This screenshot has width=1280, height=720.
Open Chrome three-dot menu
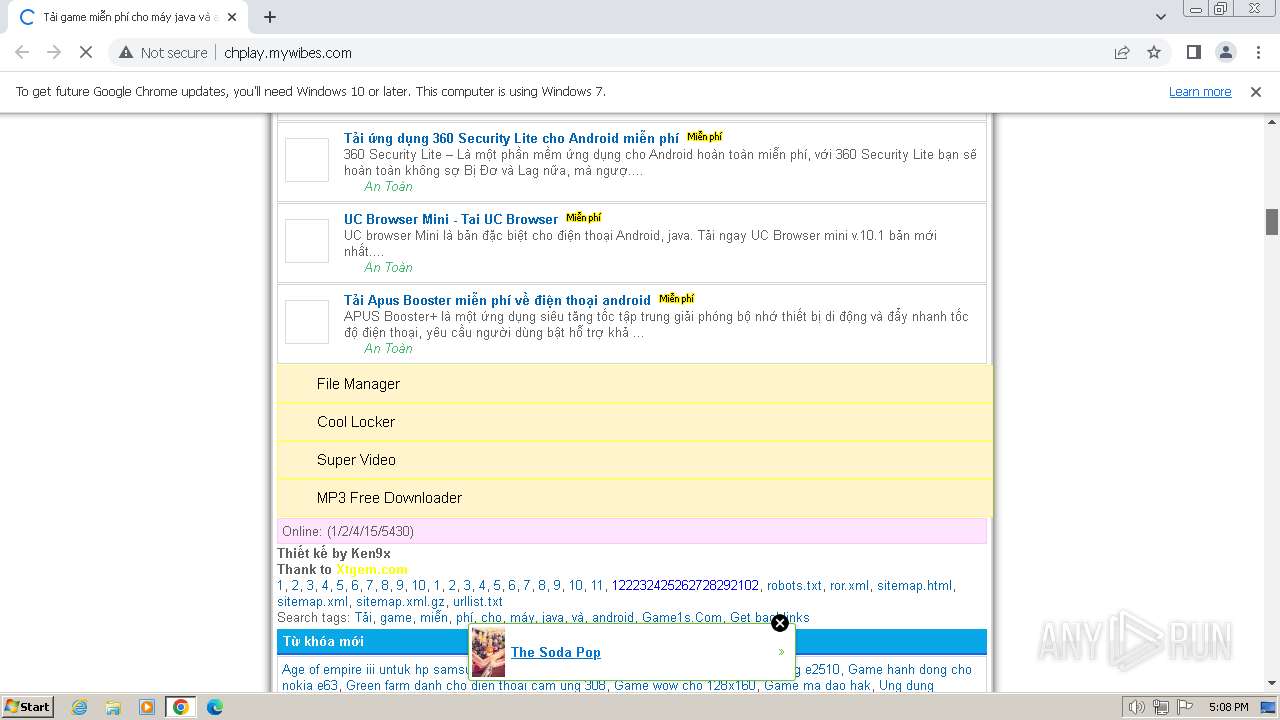(x=1258, y=53)
